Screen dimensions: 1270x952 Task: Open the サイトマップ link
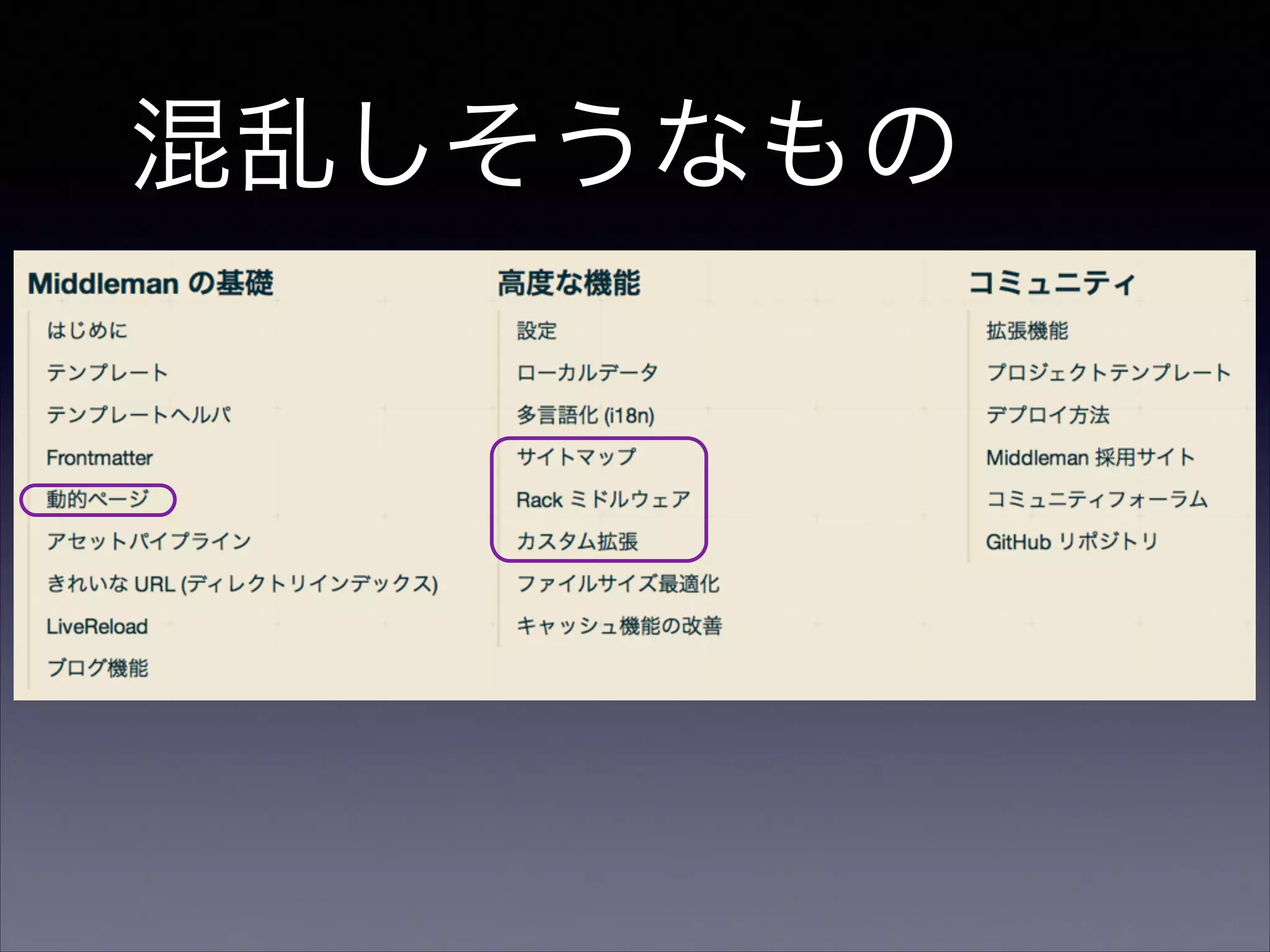click(577, 457)
